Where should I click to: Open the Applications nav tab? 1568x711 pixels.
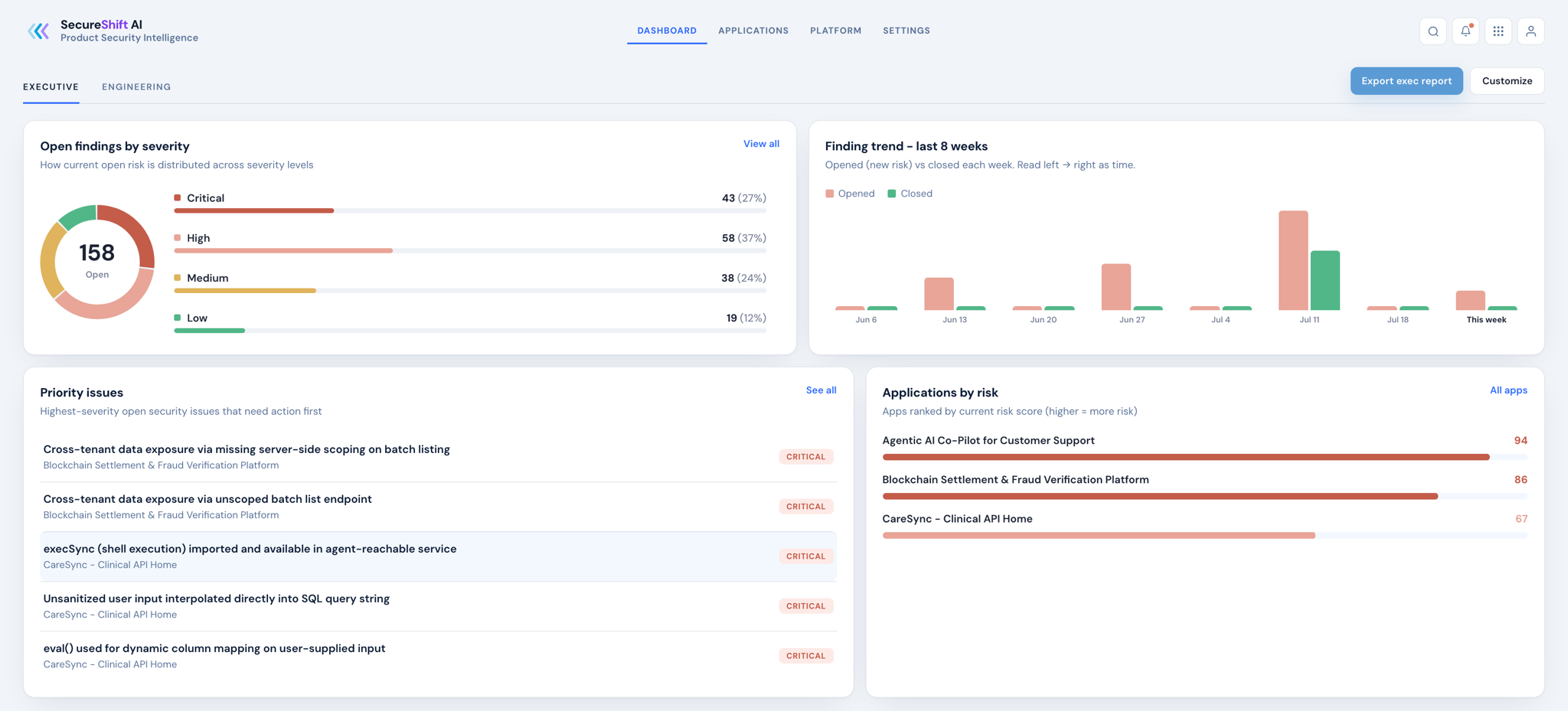point(753,31)
